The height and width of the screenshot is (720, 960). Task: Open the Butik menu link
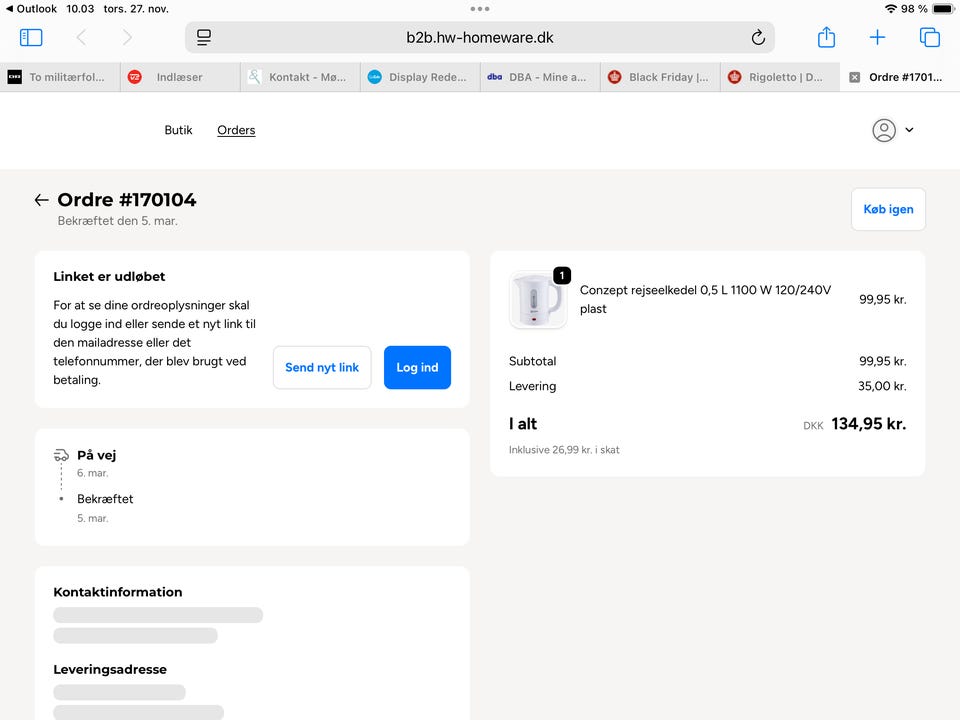pyautogui.click(x=178, y=130)
